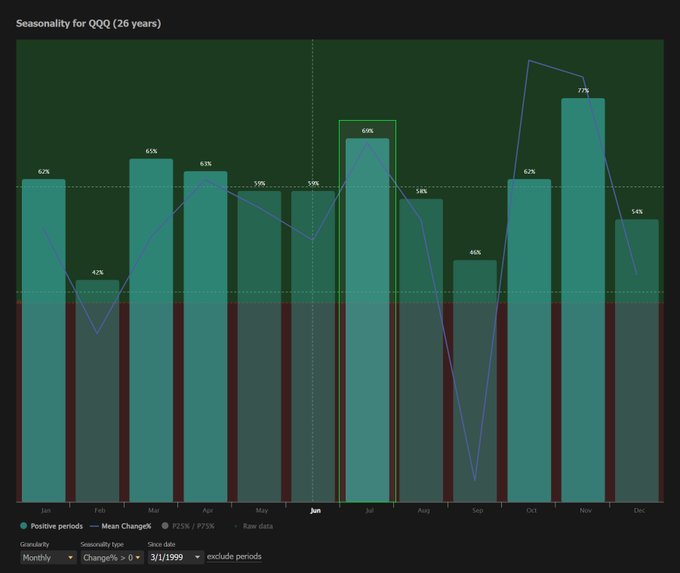680x573 pixels.
Task: Click the Jan axis label
Action: click(46, 511)
